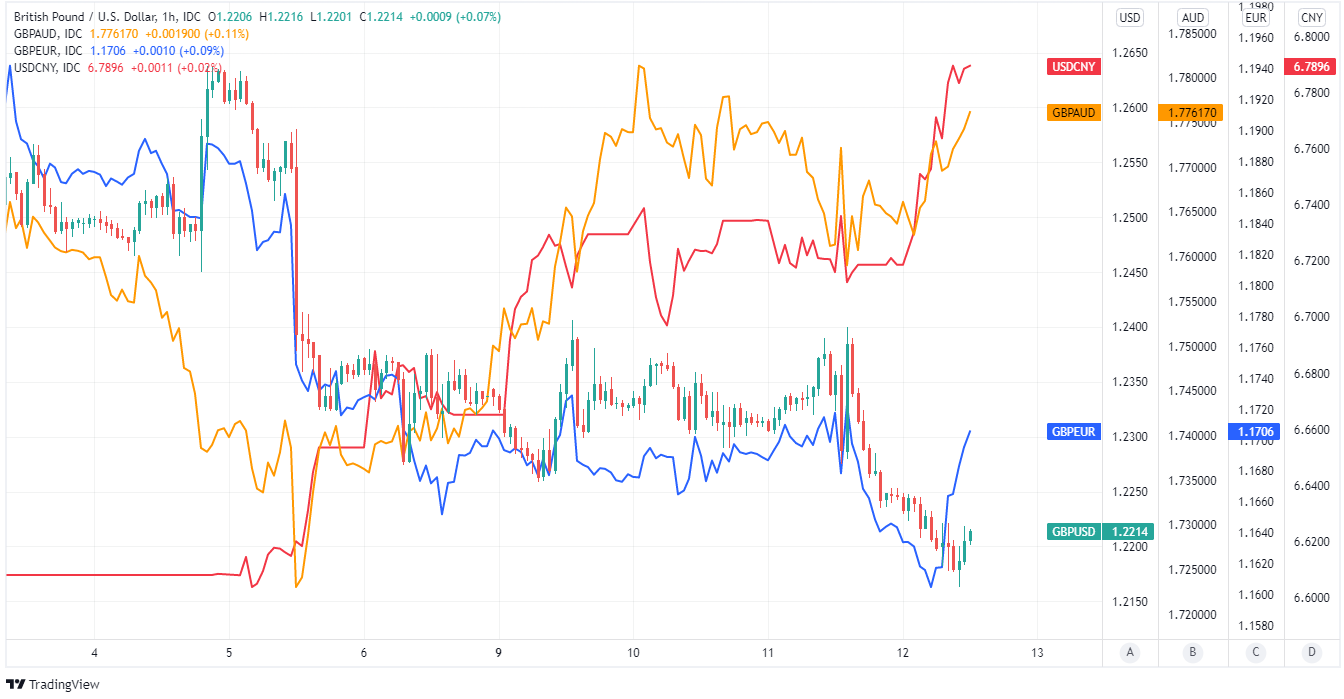Click scale A circle button

[1130, 653]
